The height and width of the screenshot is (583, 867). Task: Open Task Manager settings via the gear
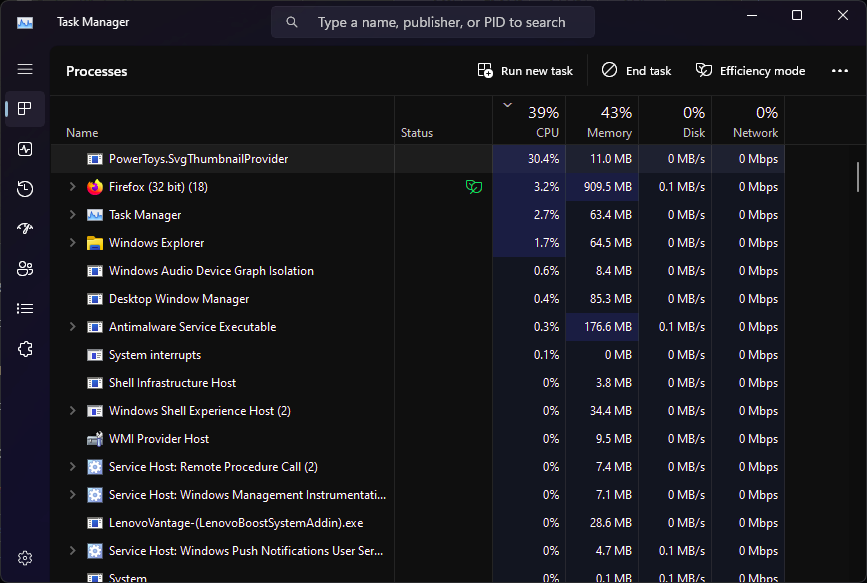point(24,557)
